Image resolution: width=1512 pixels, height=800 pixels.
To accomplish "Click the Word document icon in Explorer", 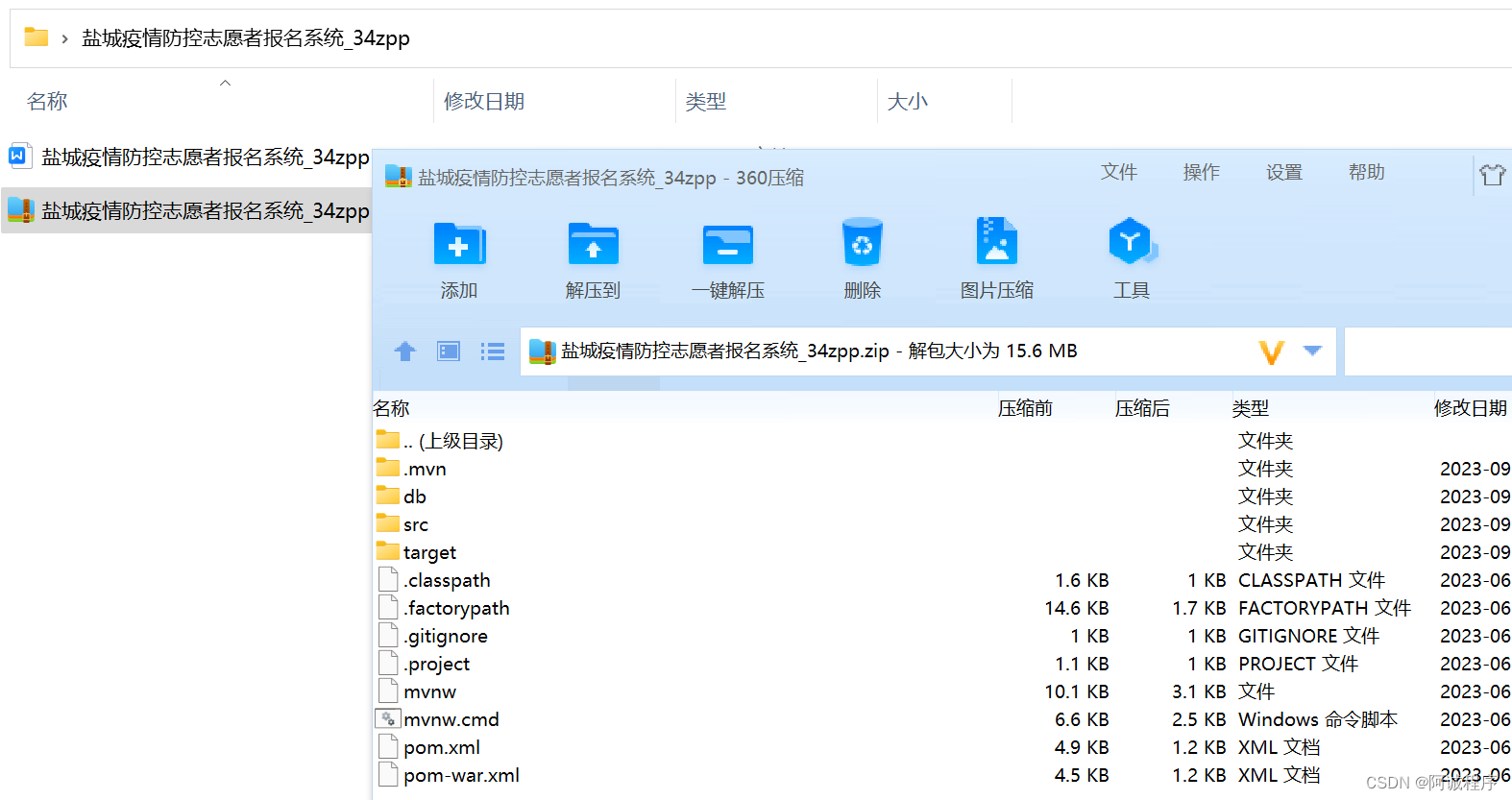I will coord(19,156).
